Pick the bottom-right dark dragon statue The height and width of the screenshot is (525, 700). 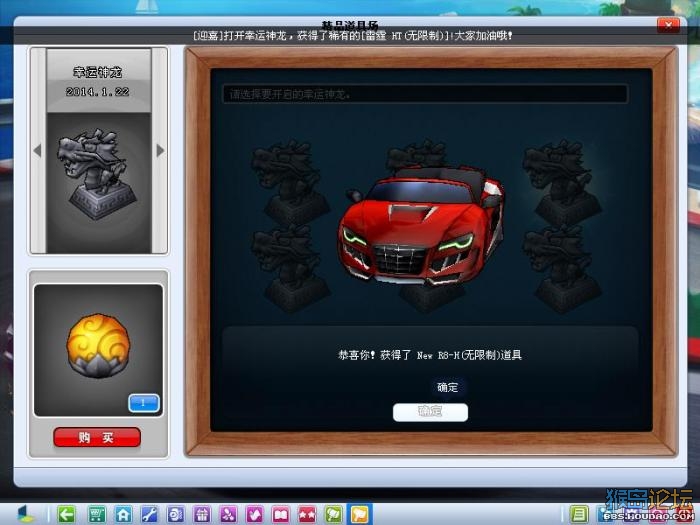tap(562, 268)
